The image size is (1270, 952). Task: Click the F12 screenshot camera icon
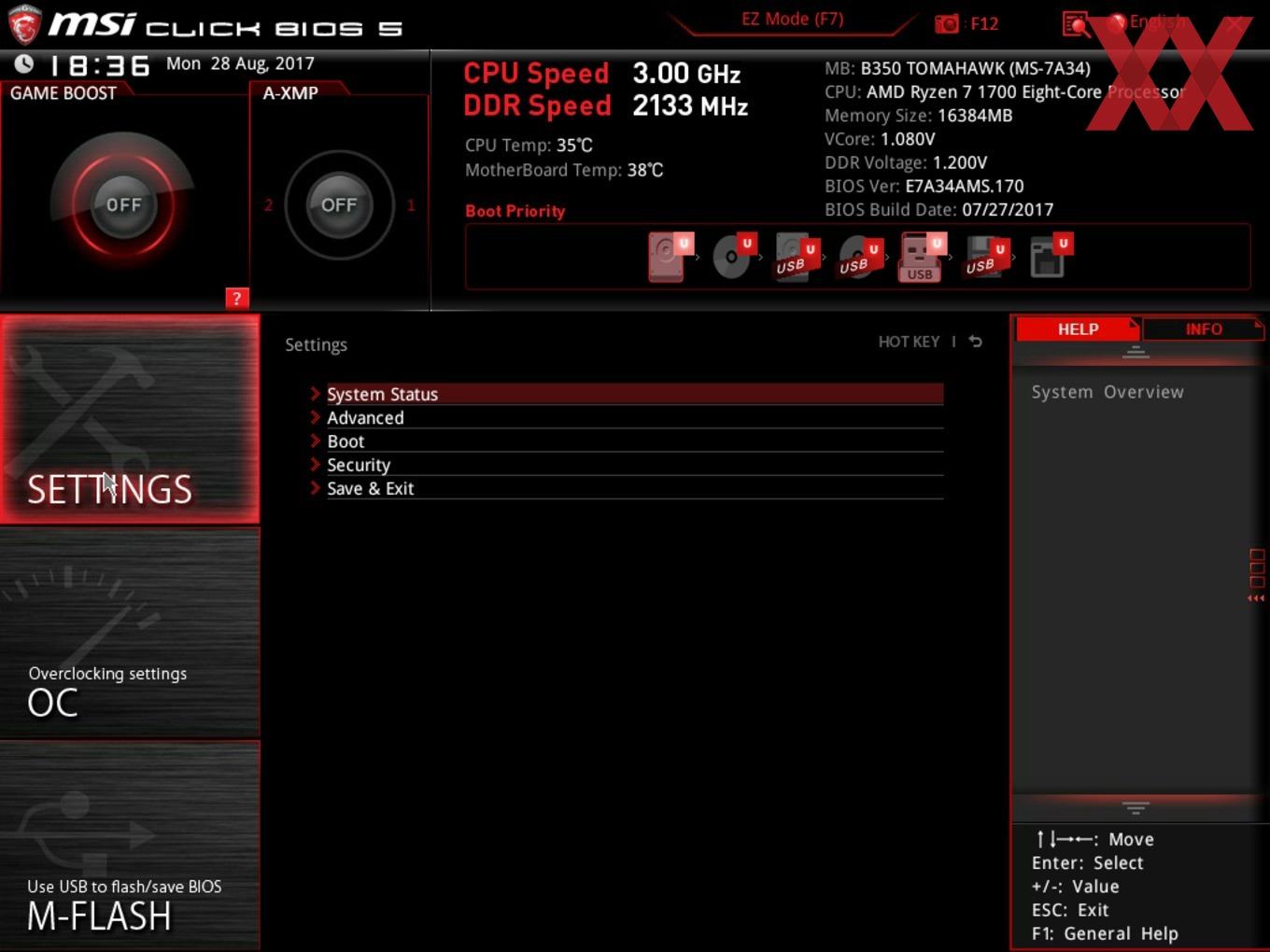coord(947,23)
